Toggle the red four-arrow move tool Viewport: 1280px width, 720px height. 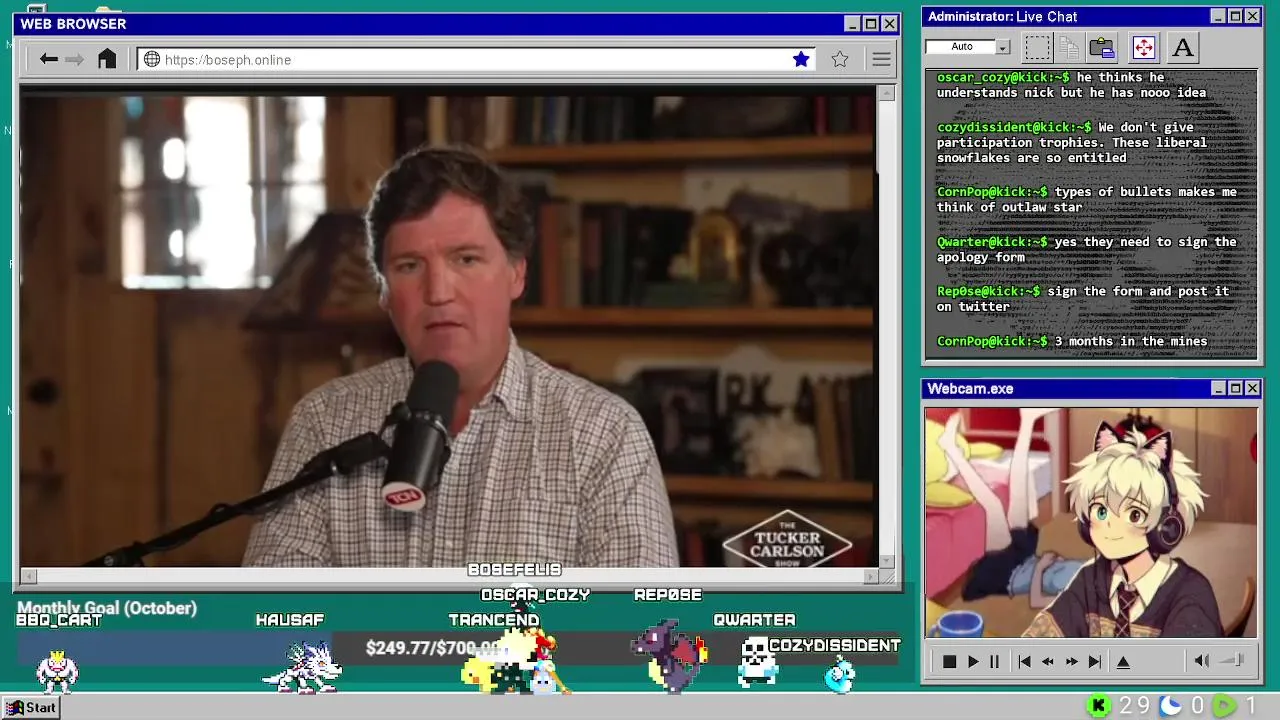(x=1143, y=47)
